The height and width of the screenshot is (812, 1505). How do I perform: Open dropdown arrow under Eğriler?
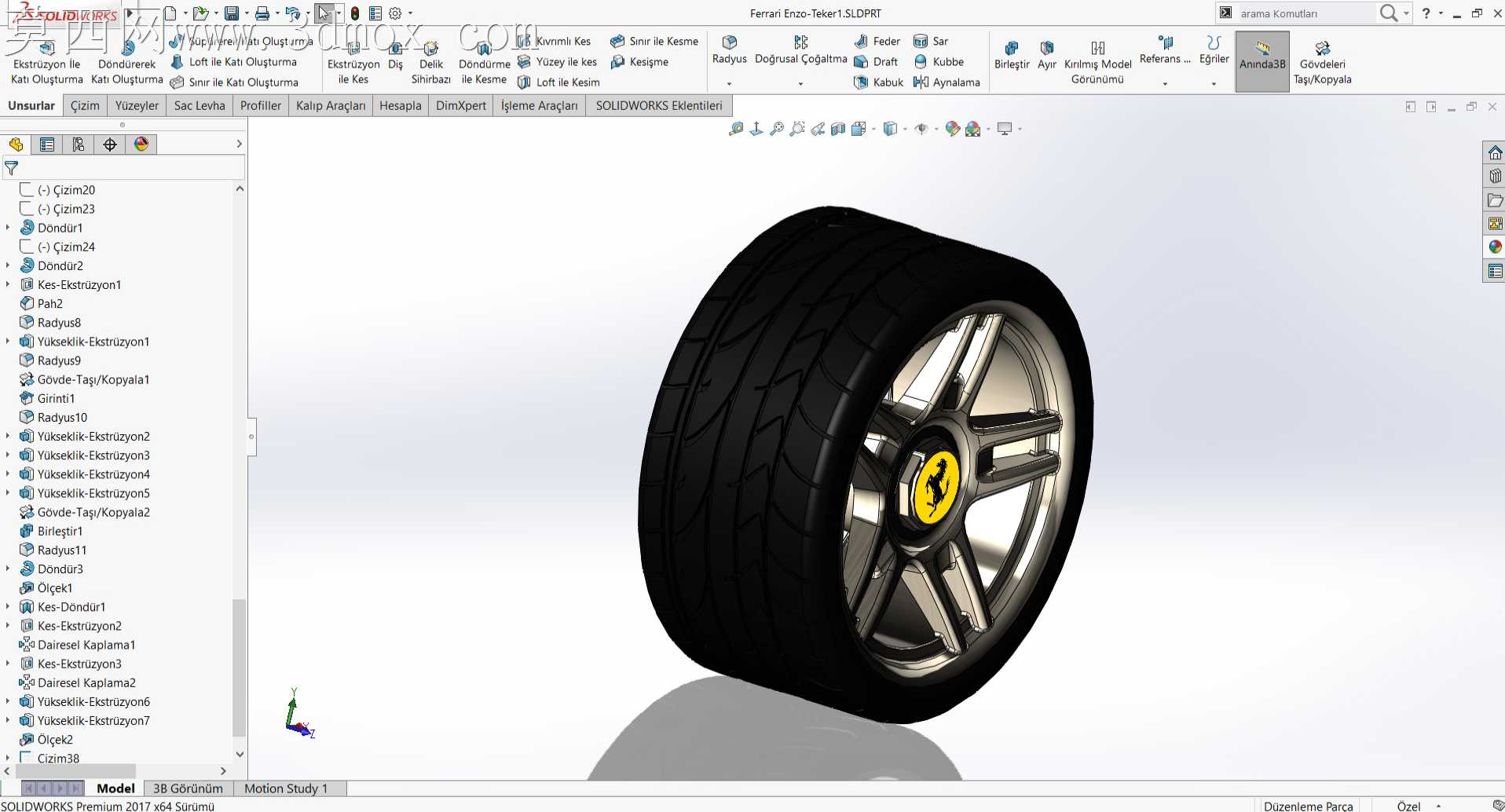[x=1214, y=84]
